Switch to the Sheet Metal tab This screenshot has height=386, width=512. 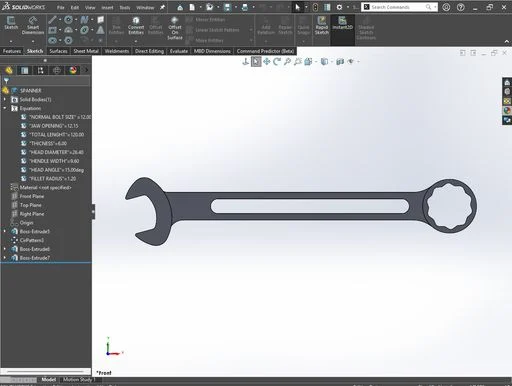(x=86, y=51)
